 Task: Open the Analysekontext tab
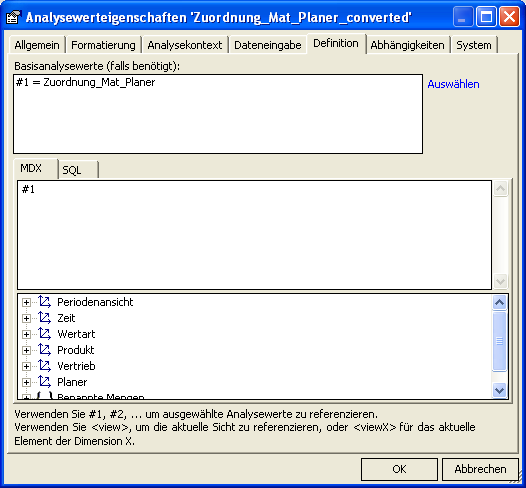pos(185,45)
